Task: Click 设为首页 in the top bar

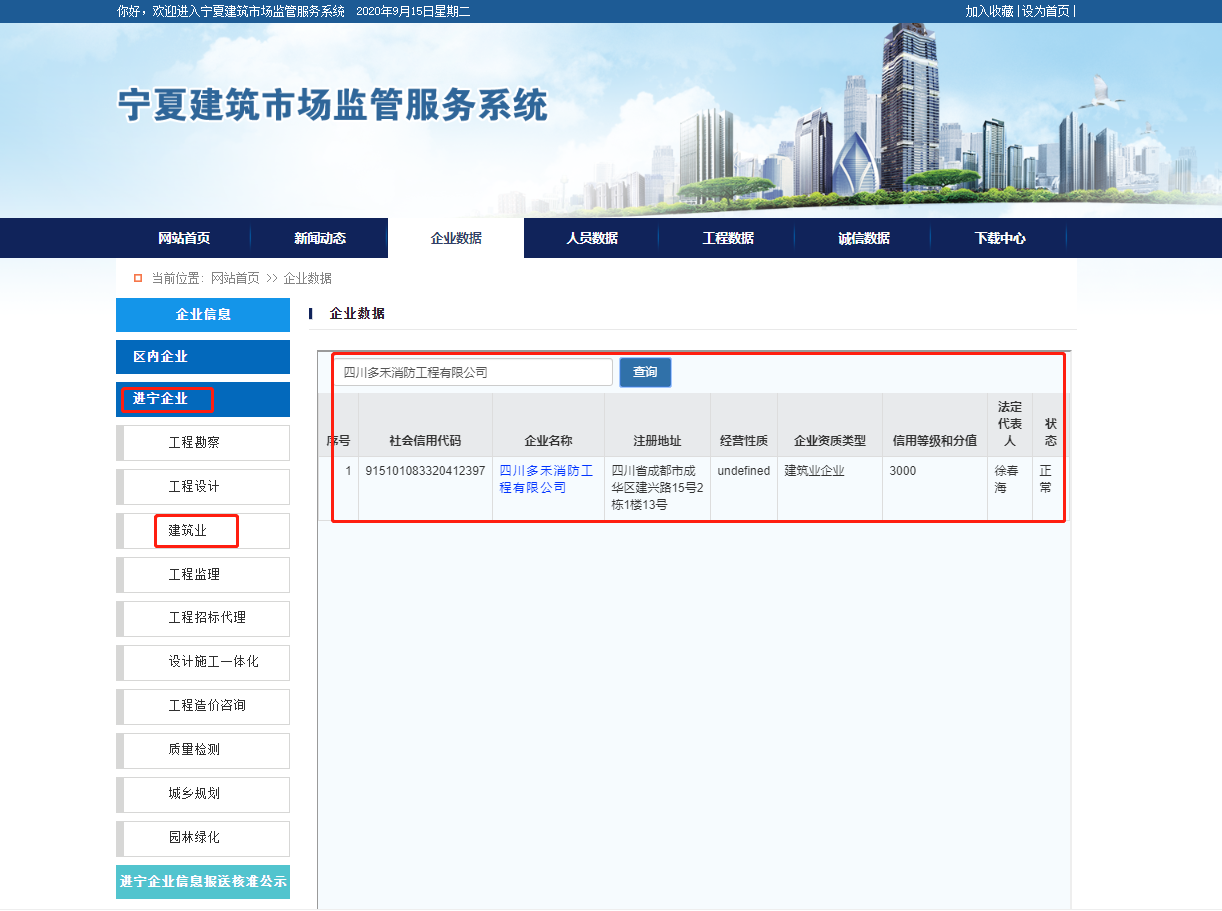Action: pyautogui.click(x=1045, y=11)
